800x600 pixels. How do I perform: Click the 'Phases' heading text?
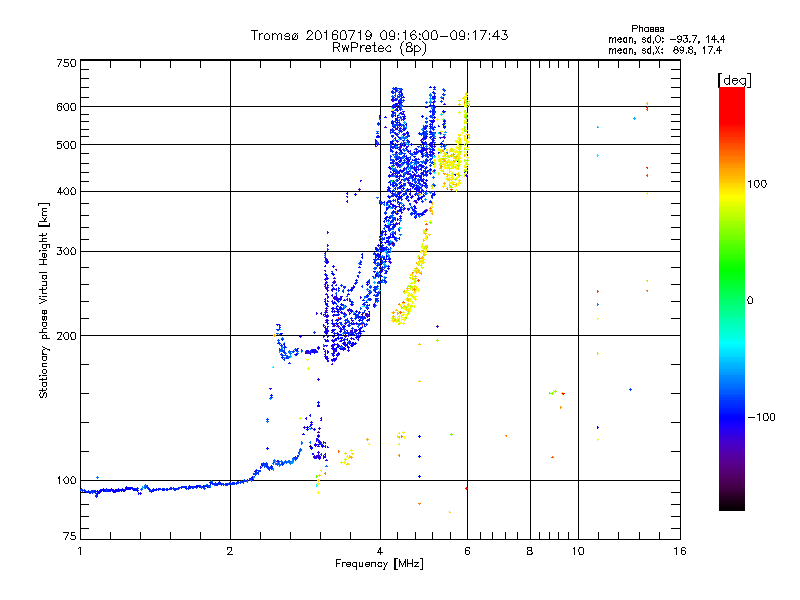pyautogui.click(x=647, y=29)
